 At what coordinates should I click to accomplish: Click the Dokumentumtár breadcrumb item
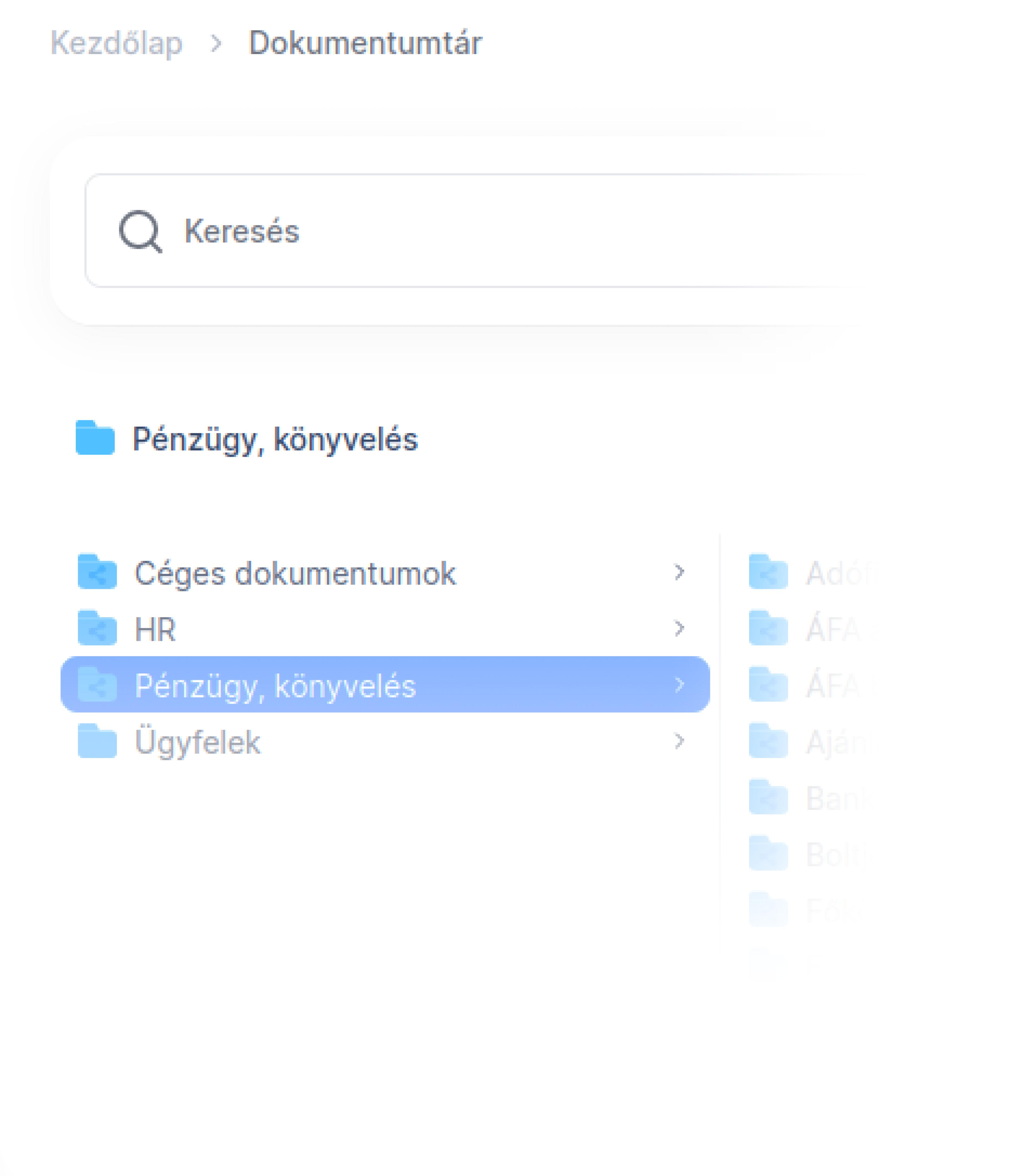[x=365, y=43]
